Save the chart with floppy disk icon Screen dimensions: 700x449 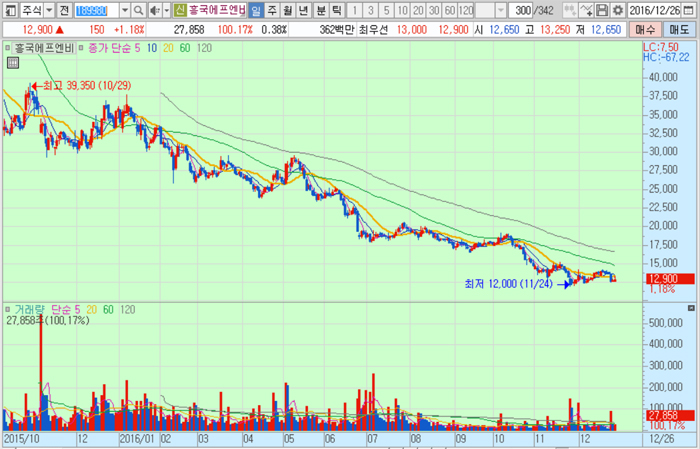click(x=602, y=10)
